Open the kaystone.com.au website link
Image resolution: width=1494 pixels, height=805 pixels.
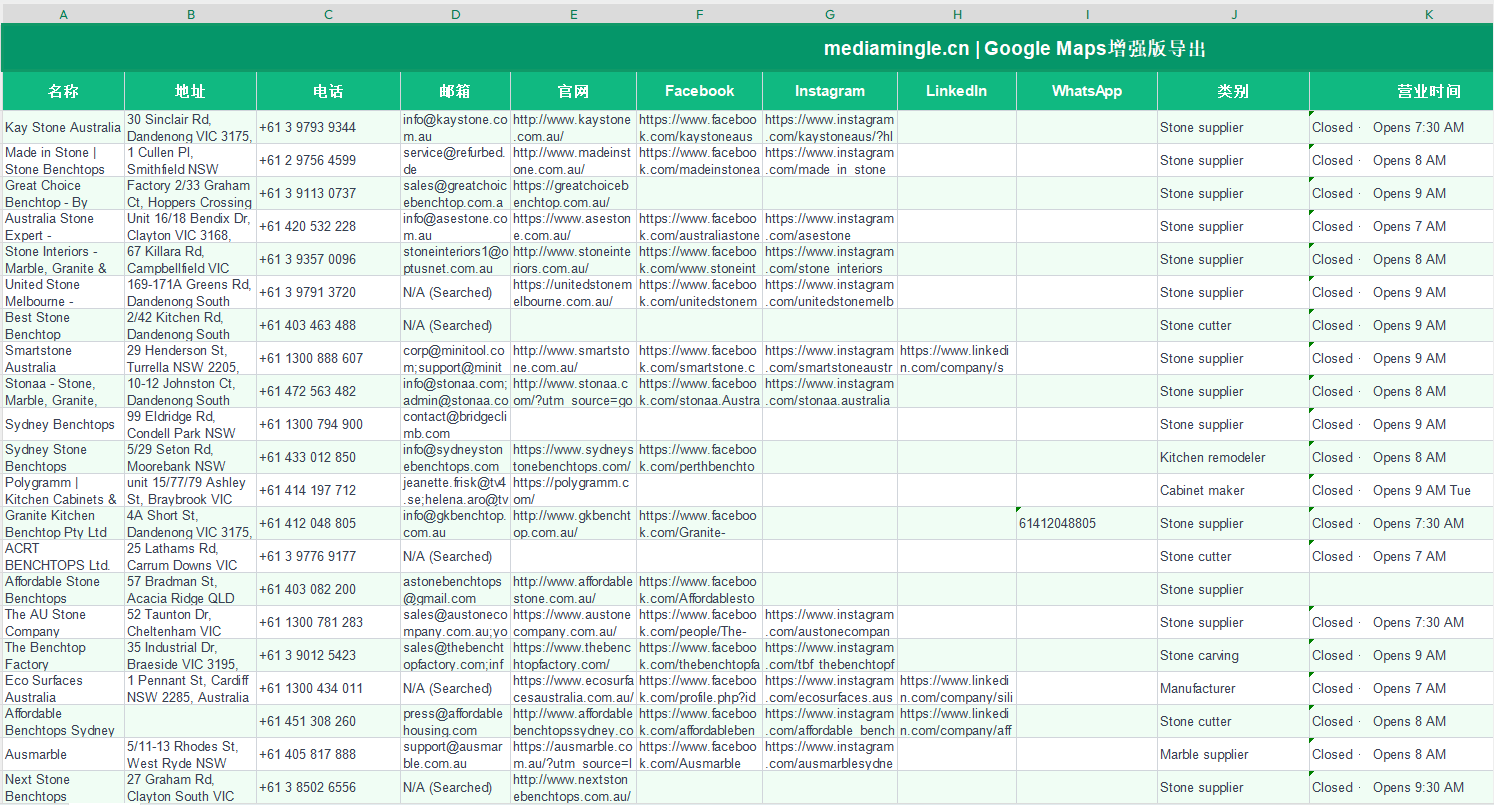click(573, 127)
